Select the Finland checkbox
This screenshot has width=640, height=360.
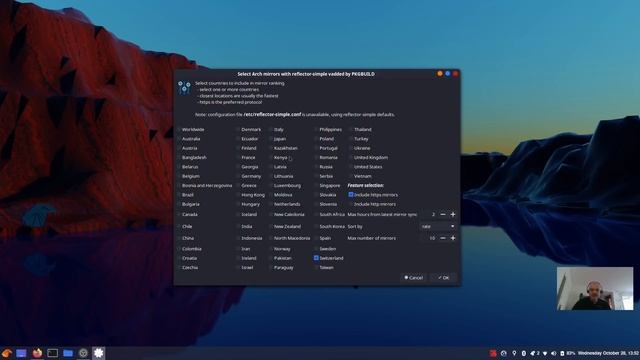click(238, 148)
